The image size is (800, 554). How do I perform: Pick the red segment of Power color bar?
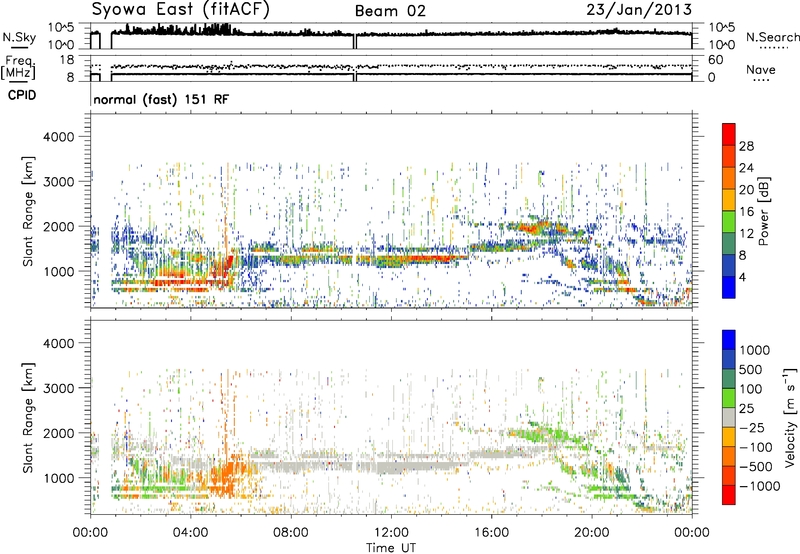coord(729,135)
